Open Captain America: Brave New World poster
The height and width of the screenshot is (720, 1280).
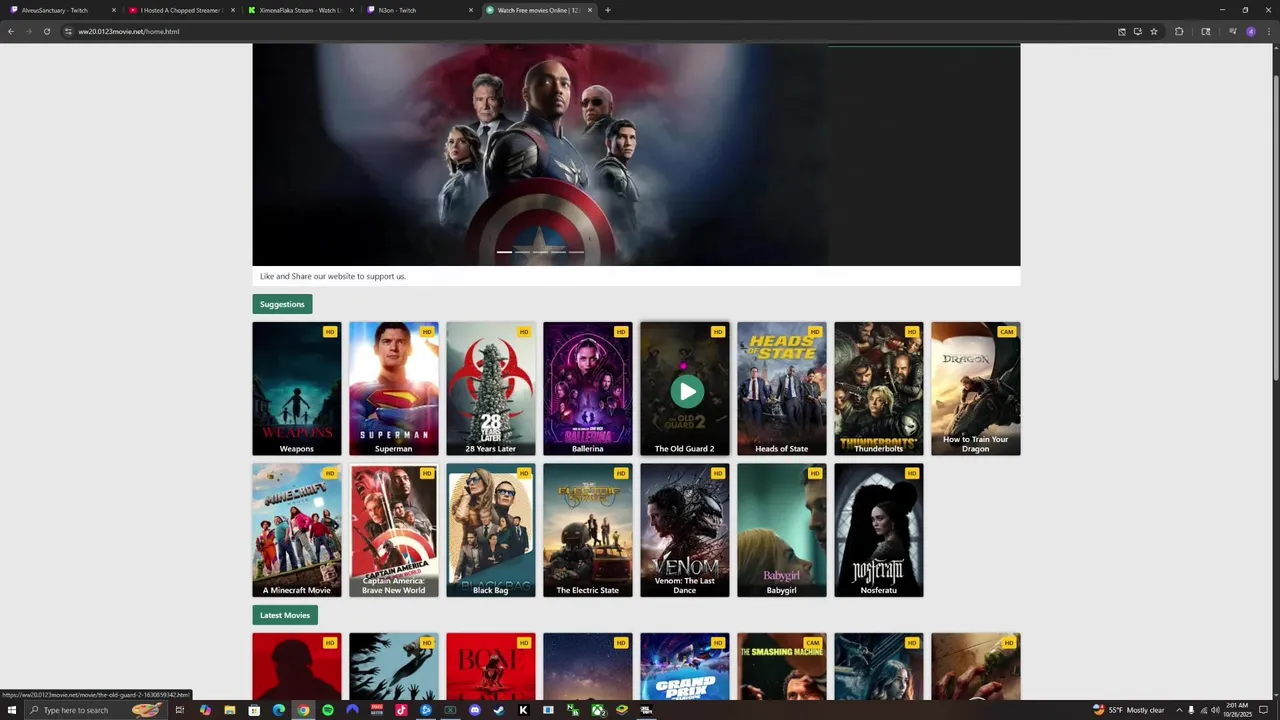tap(394, 530)
